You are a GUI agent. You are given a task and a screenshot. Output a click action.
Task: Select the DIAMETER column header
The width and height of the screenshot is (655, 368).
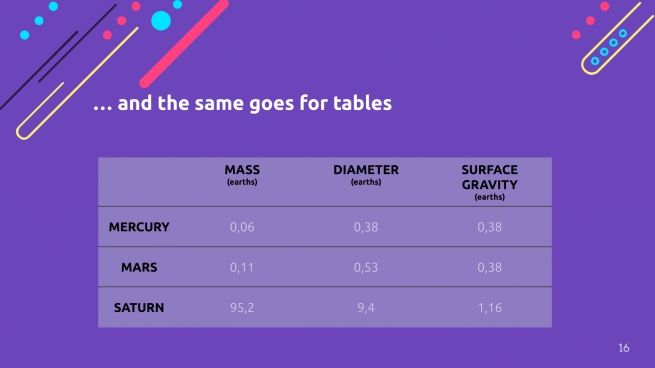366,175
